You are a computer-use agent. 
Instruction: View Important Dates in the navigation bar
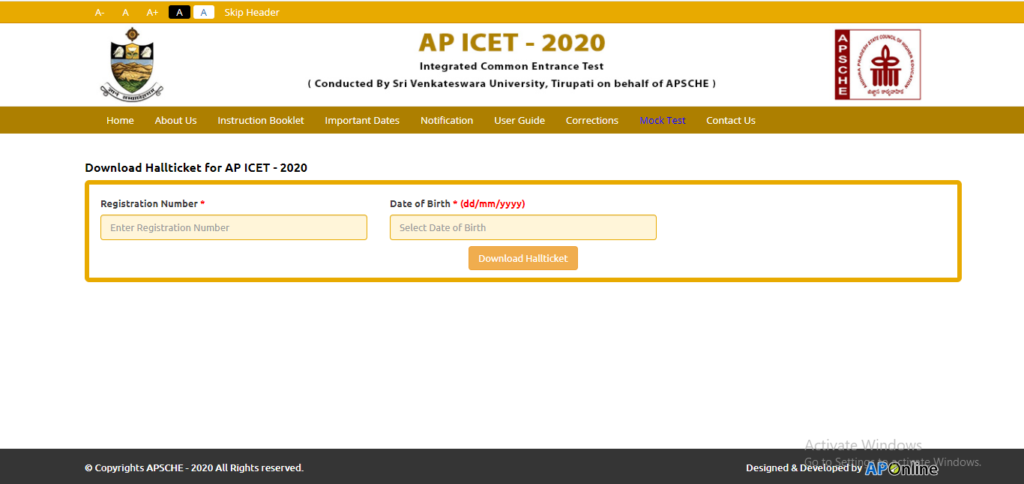point(362,120)
